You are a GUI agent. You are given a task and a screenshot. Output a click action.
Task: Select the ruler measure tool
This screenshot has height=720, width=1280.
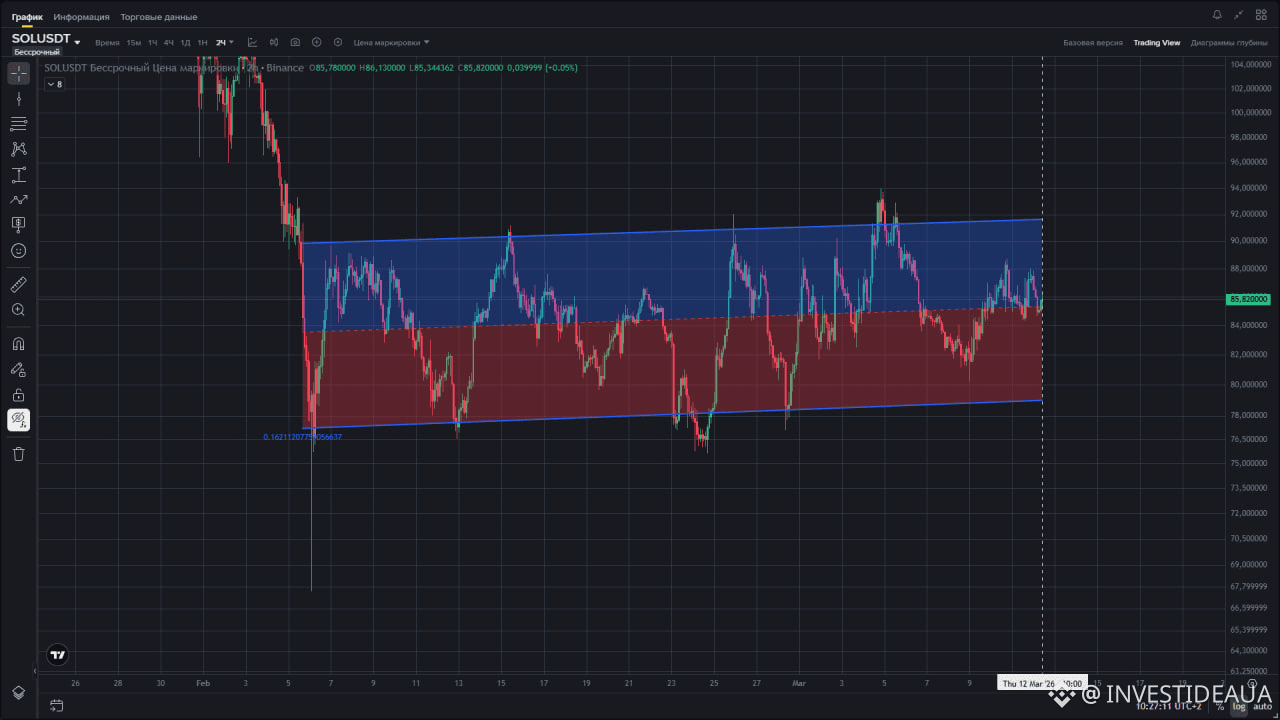(x=18, y=285)
